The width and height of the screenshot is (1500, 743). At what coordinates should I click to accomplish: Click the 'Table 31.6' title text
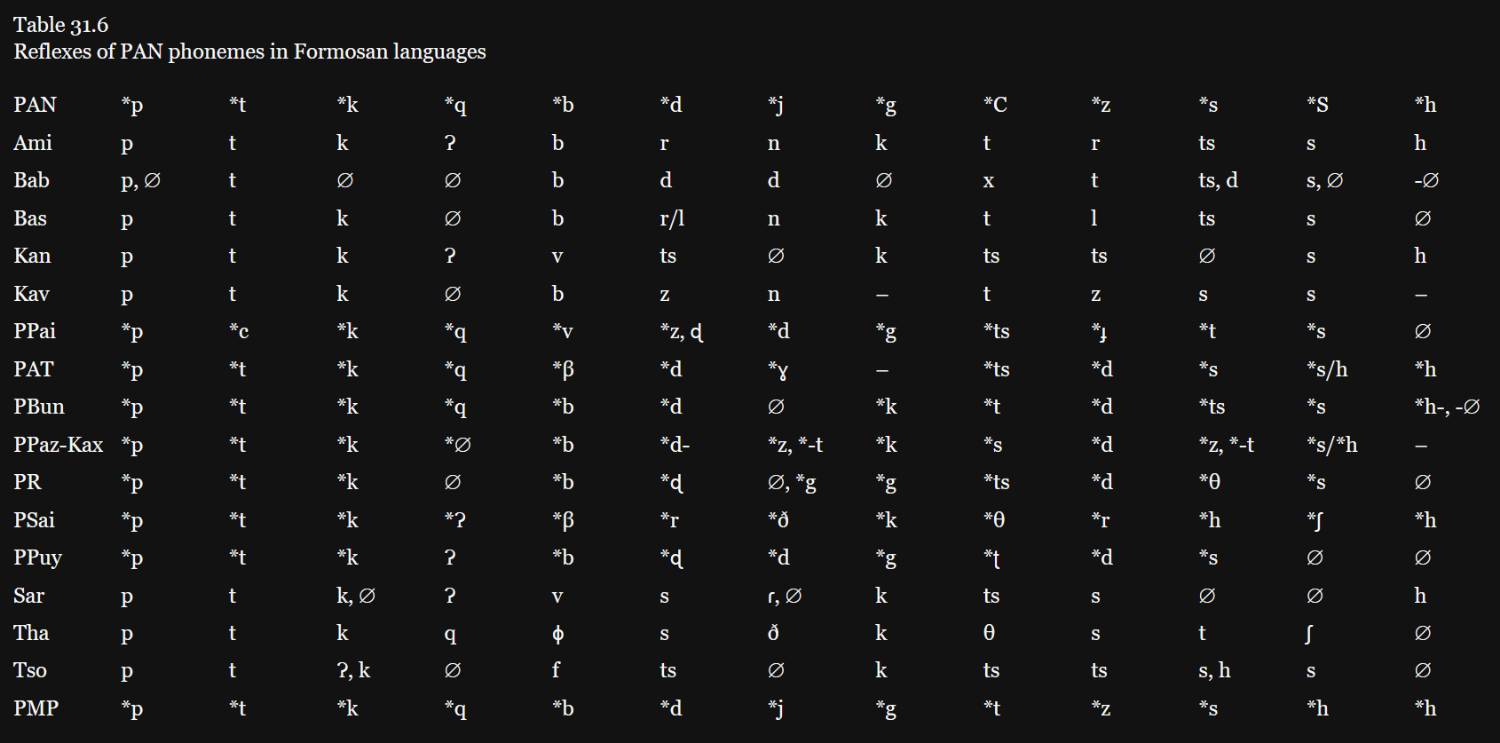coord(61,25)
